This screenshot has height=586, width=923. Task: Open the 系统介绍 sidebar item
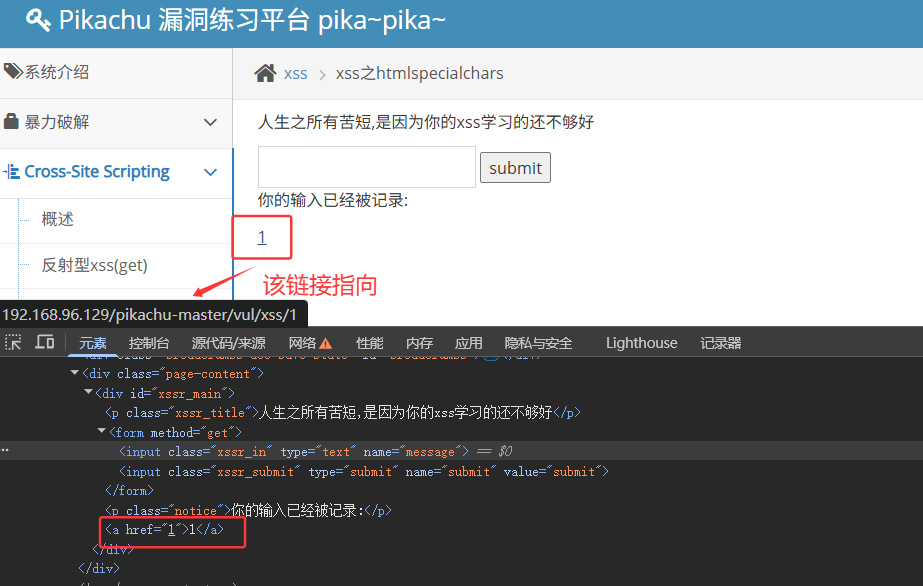tap(57, 72)
